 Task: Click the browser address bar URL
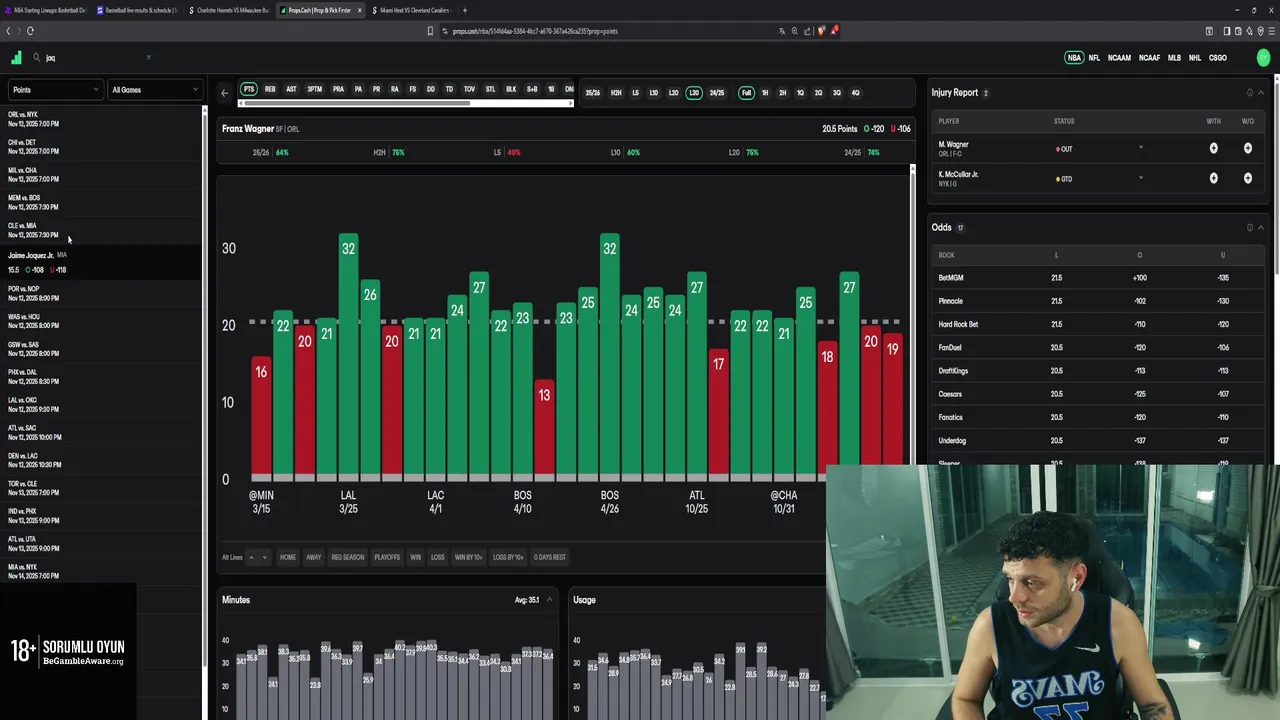(x=535, y=31)
